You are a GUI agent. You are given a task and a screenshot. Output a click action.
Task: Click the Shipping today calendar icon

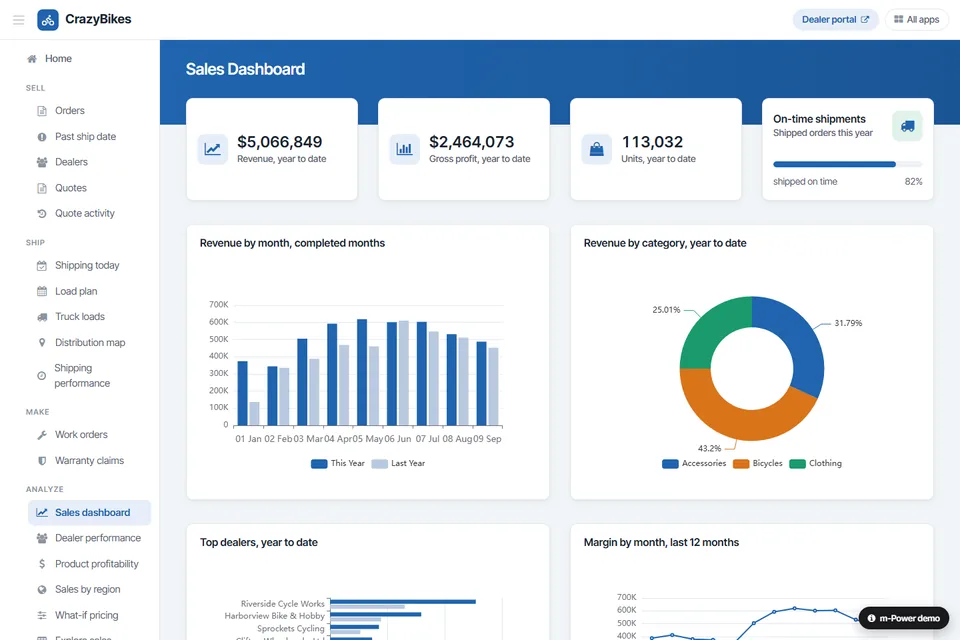pyautogui.click(x=42, y=266)
